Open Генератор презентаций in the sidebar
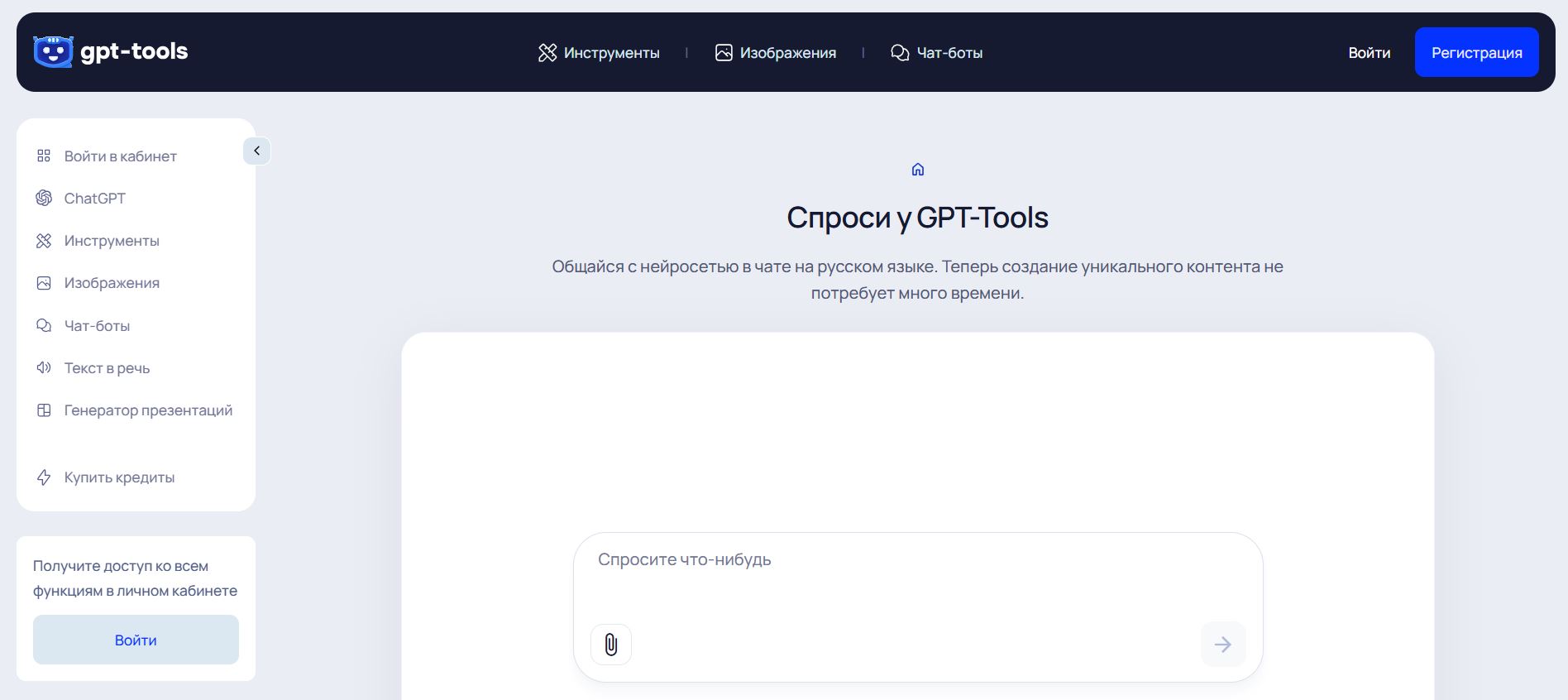The width and height of the screenshot is (1568, 700). [x=148, y=410]
